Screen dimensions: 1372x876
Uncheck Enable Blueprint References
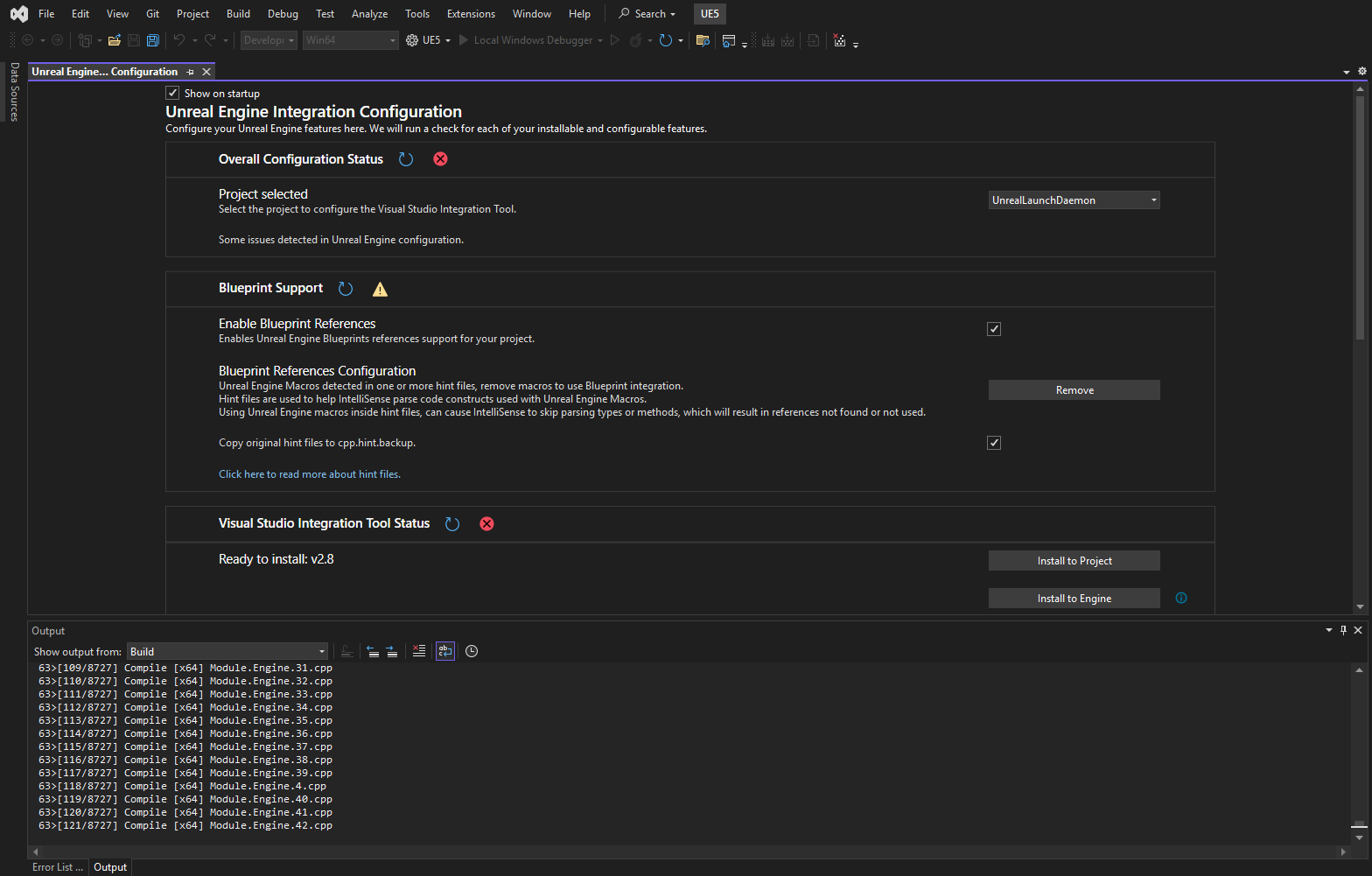pos(994,329)
